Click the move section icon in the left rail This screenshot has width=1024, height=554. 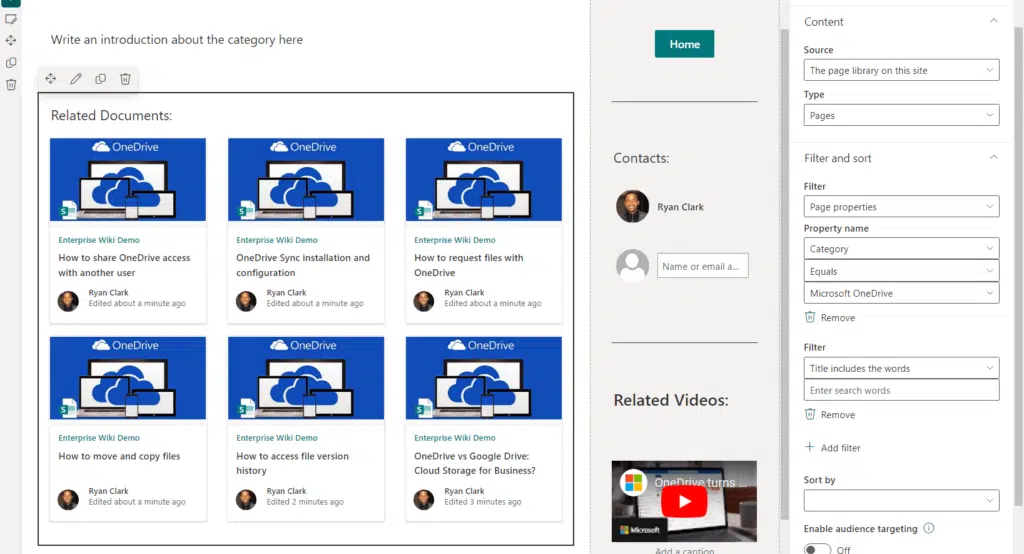tap(11, 41)
